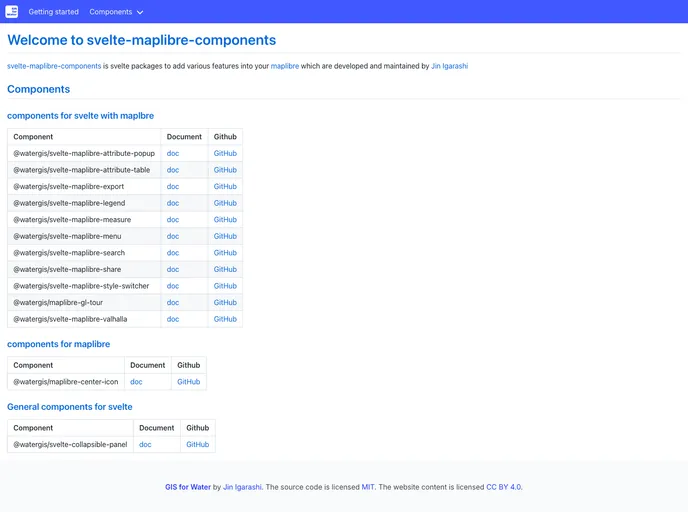Viewport: 688px width, 512px height.
Task: Open the CC BY 4.0 license link
Action: click(x=504, y=487)
